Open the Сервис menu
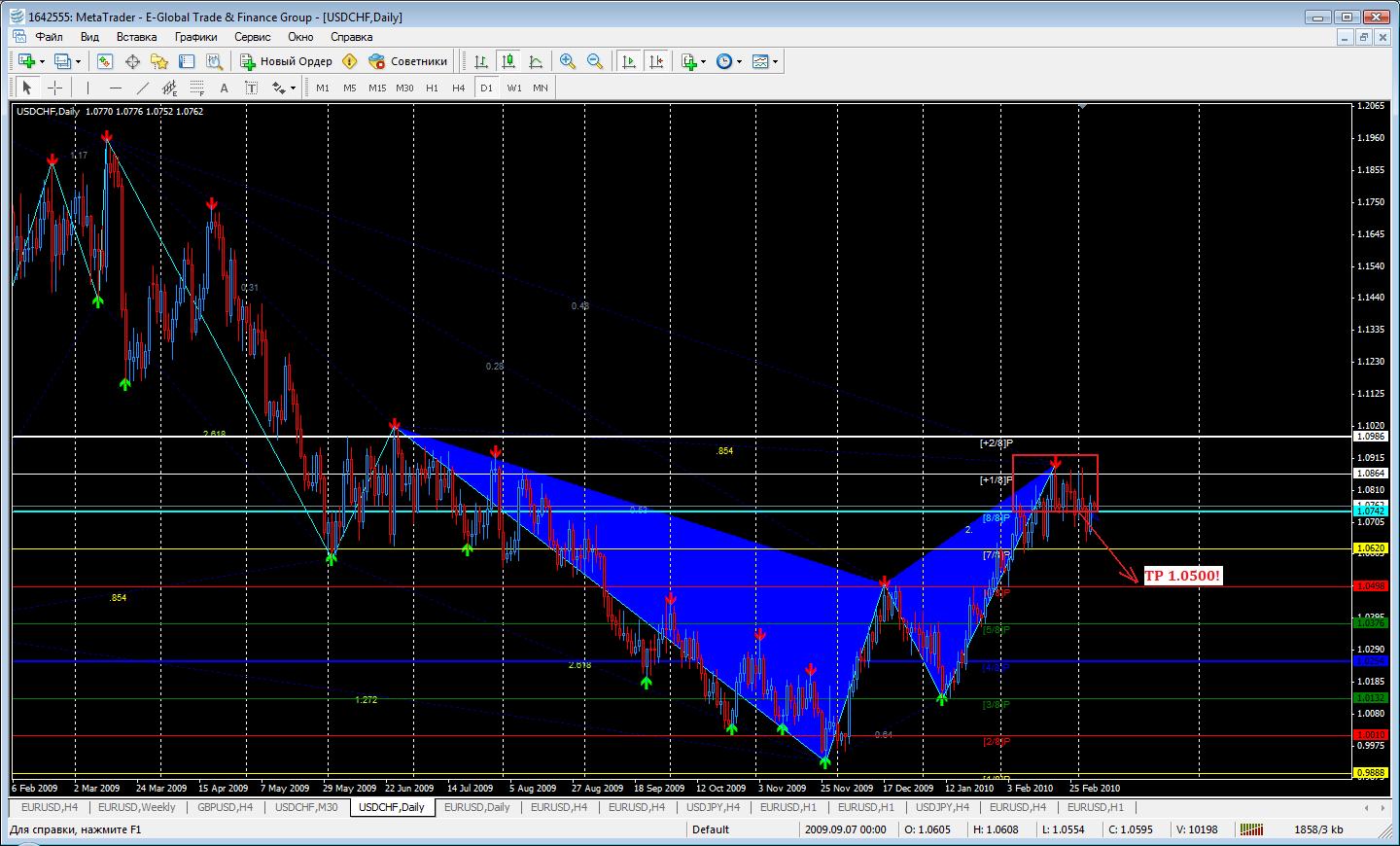This screenshot has height=846, width=1400. point(253,37)
